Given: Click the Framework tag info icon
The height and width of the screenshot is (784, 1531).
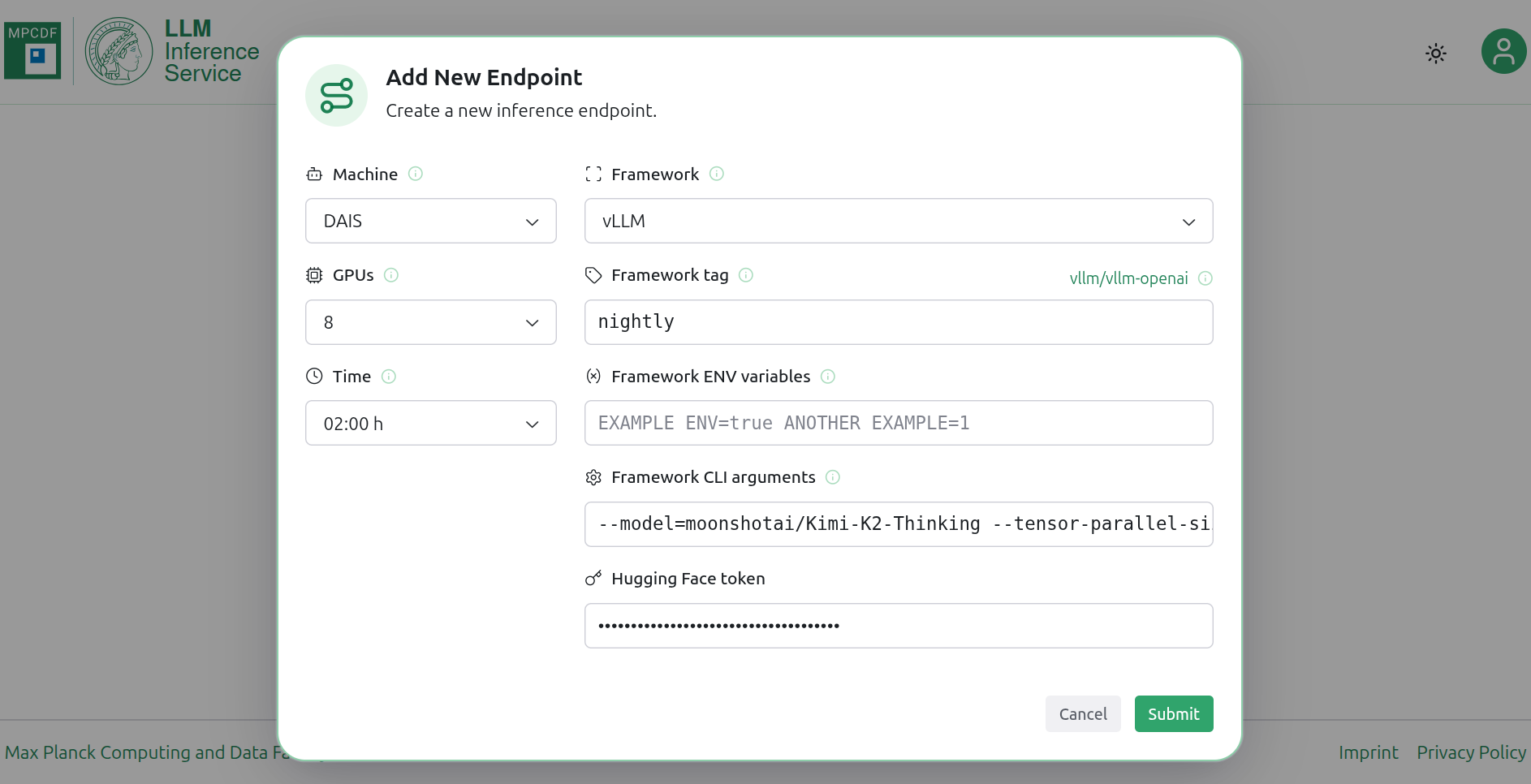Looking at the screenshot, I should (x=746, y=275).
